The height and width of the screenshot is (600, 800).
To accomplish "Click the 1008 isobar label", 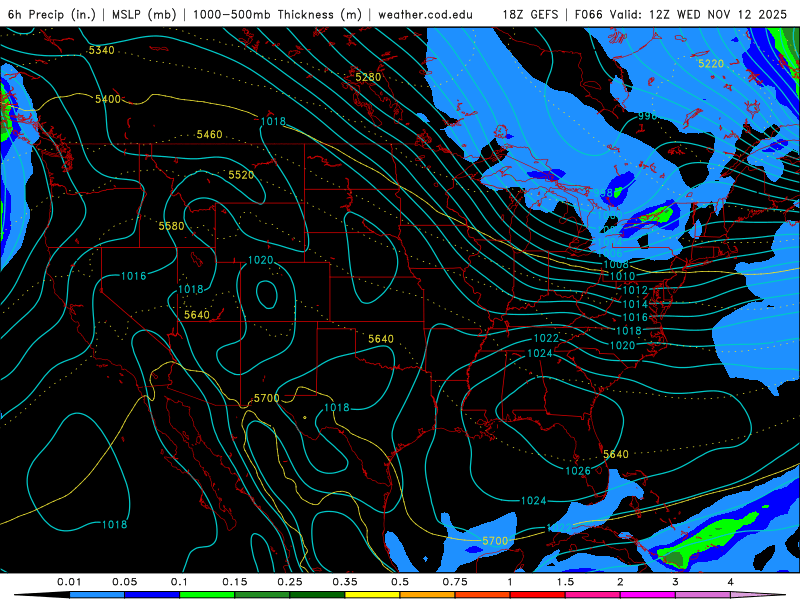I will tap(616, 264).
